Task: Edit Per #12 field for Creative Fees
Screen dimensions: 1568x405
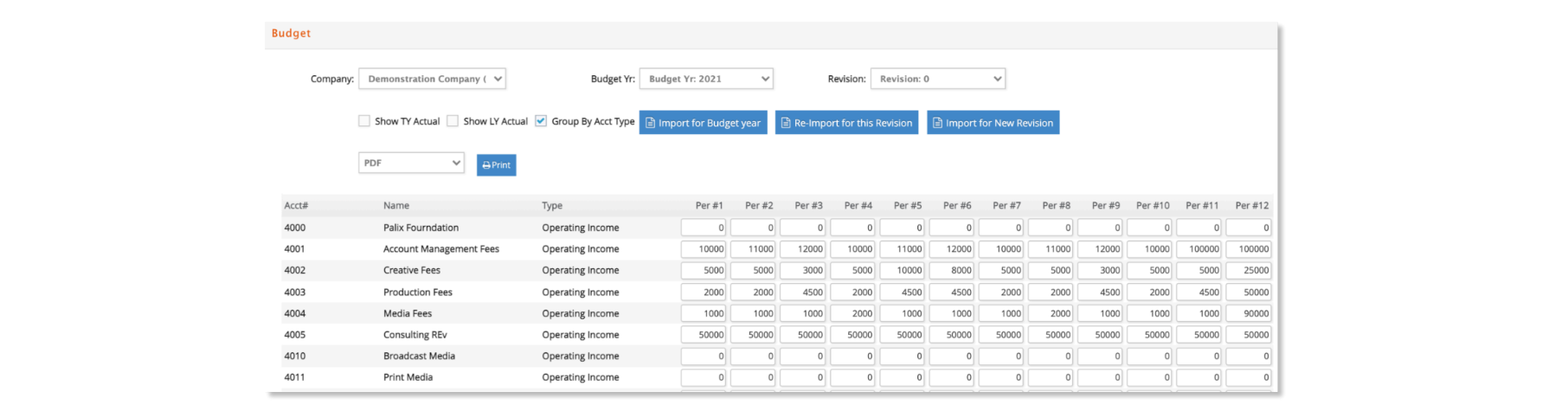Action: [1249, 271]
